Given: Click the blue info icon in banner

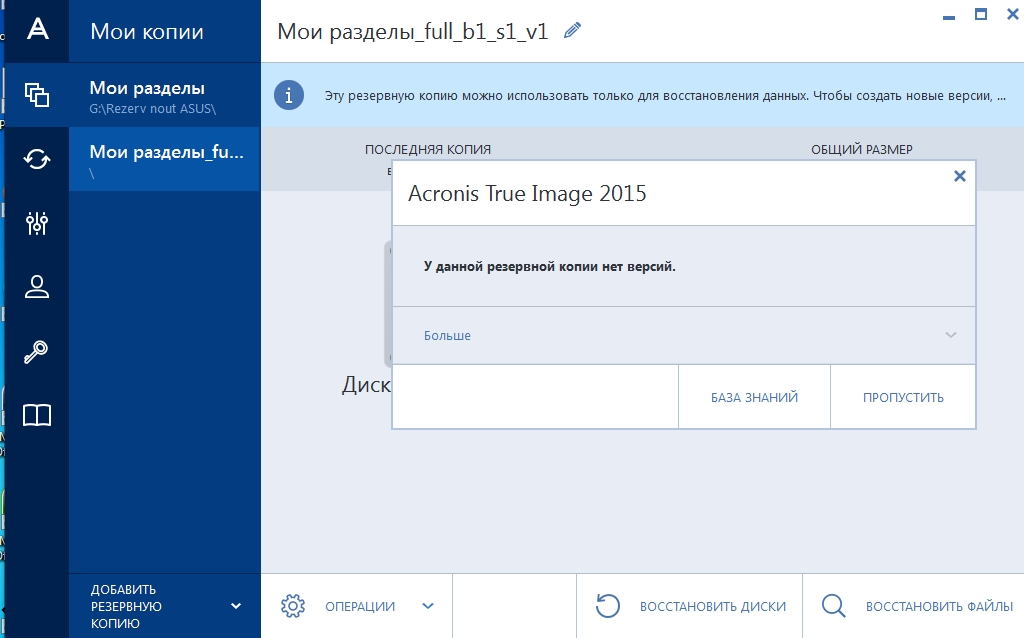Looking at the screenshot, I should click(289, 95).
